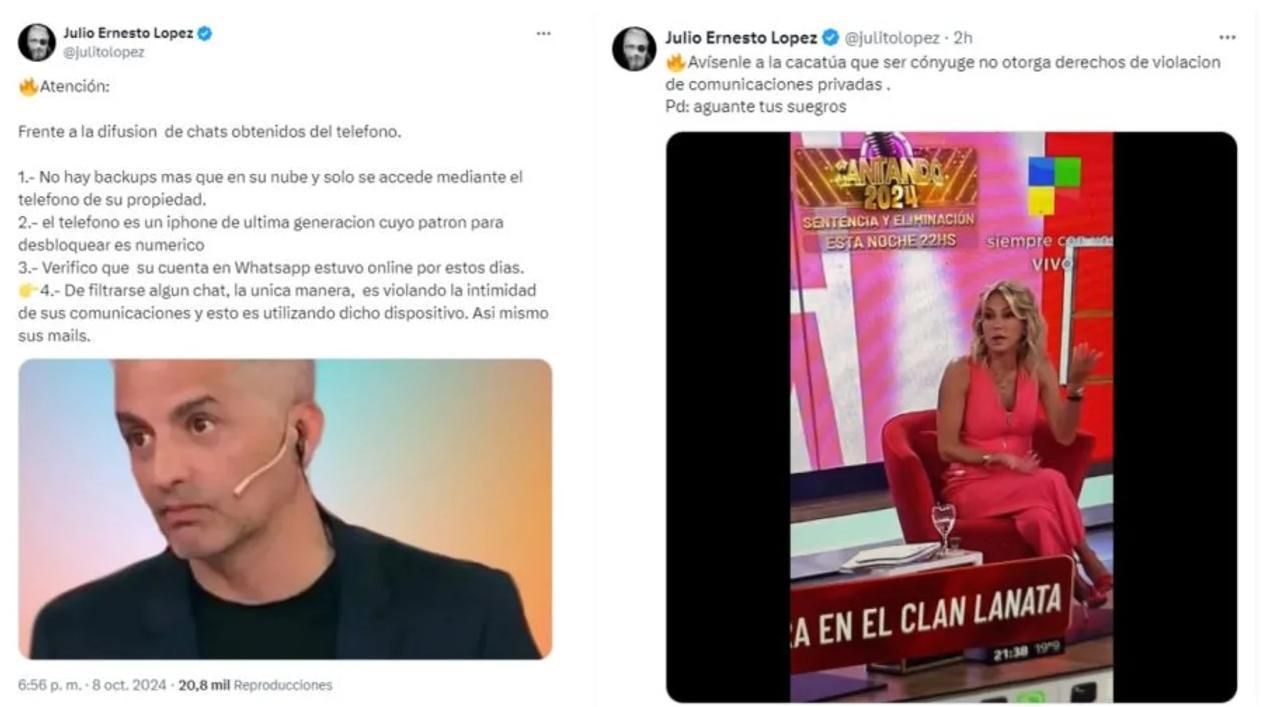Viewport: 1263px width, 707px height.
Task: Play the Cantando 2024 video clip
Action: (x=951, y=417)
